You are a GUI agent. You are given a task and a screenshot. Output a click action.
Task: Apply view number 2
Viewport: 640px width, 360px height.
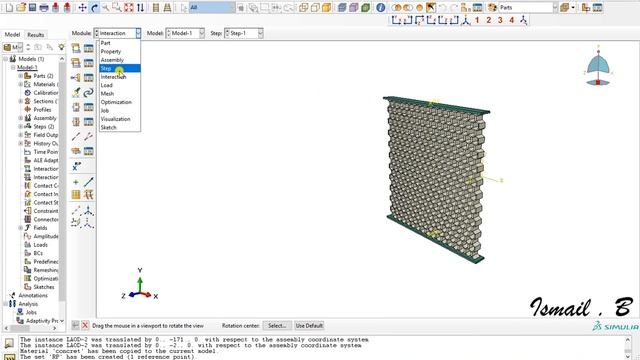click(488, 20)
